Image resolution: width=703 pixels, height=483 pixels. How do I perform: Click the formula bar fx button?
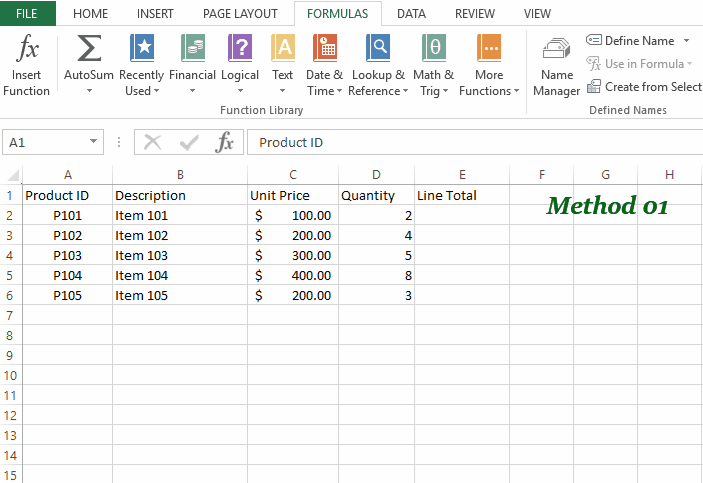(x=224, y=143)
